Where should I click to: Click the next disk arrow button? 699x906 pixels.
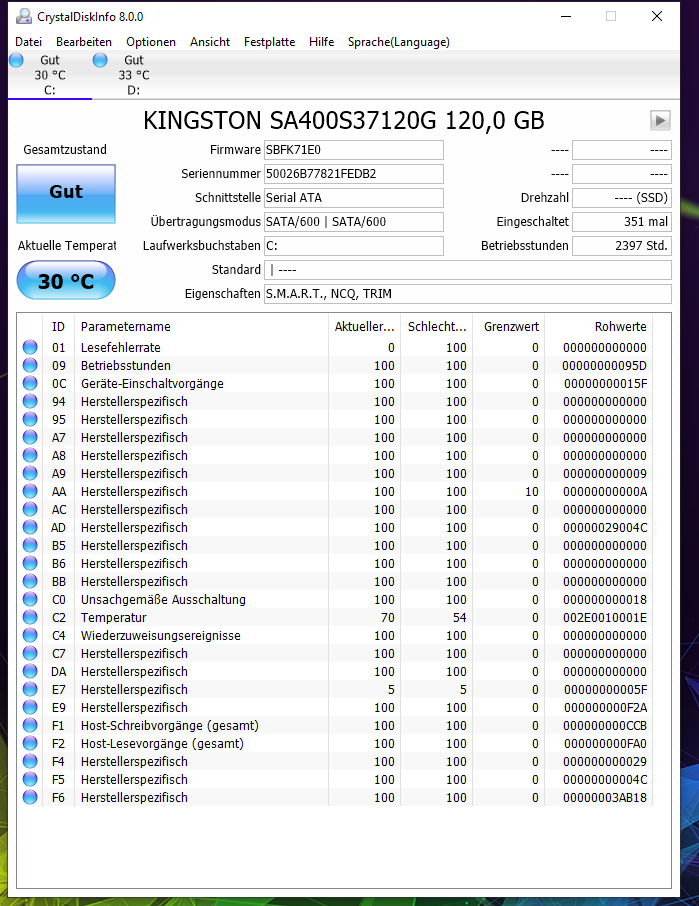[x=660, y=121]
